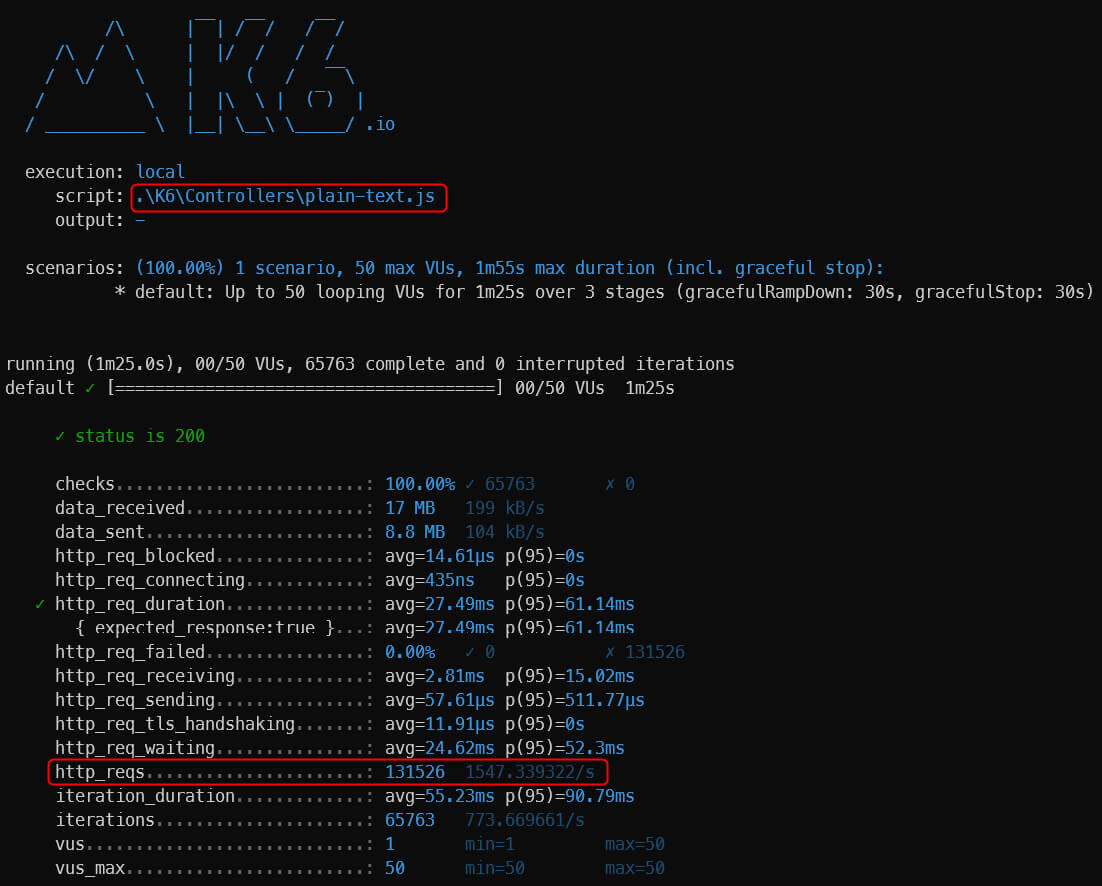Image resolution: width=1102 pixels, height=886 pixels.
Task: Click the 'running (1m25.0s)' status line
Action: tap(370, 364)
